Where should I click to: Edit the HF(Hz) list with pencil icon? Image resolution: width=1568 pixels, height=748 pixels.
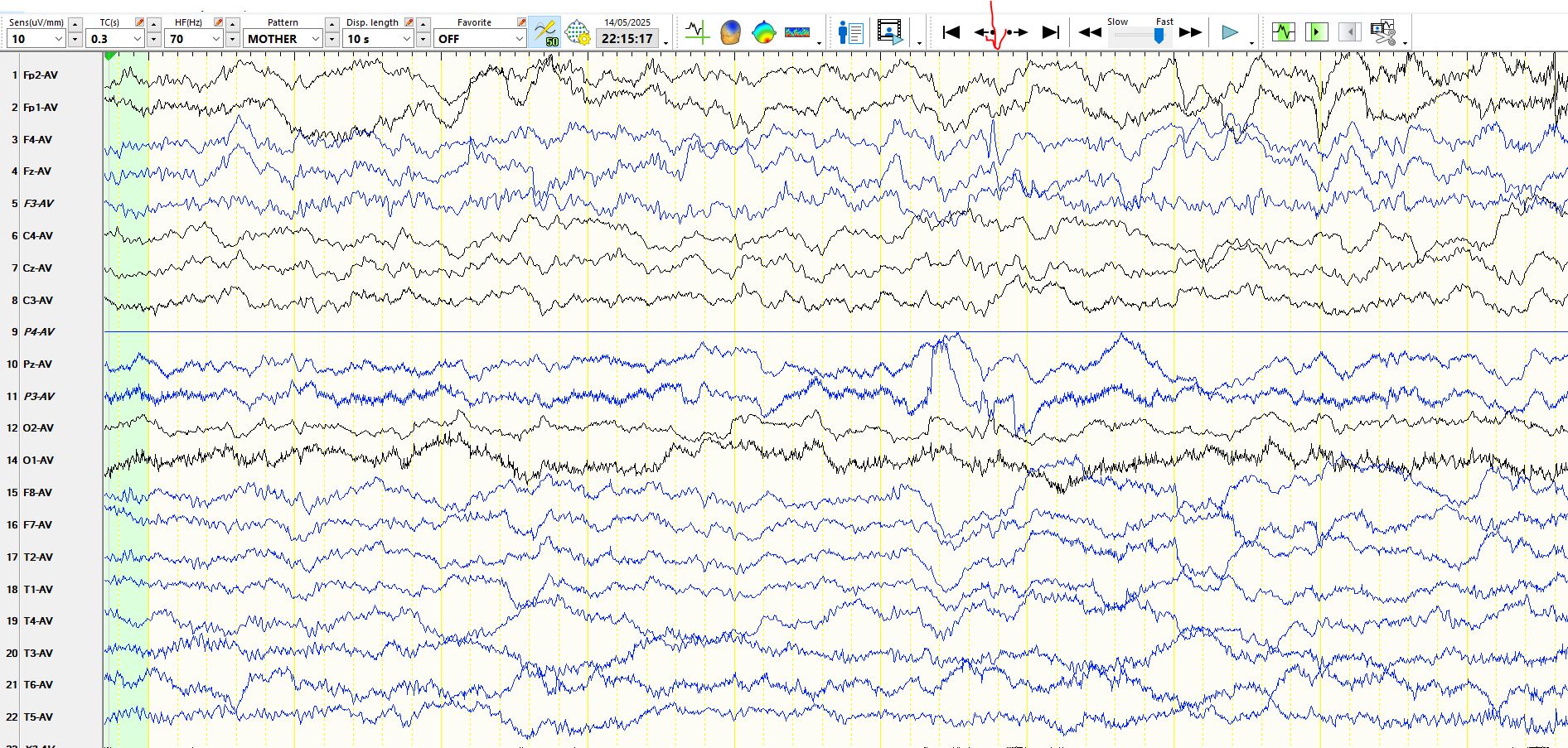(x=218, y=22)
